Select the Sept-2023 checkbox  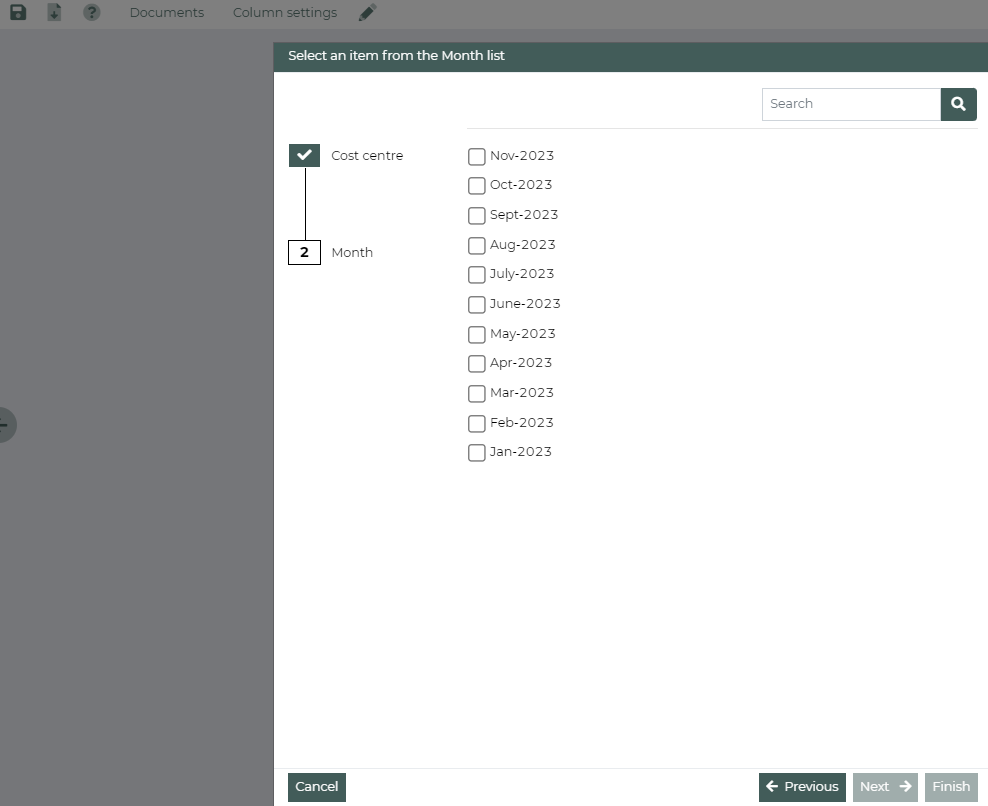tap(476, 216)
